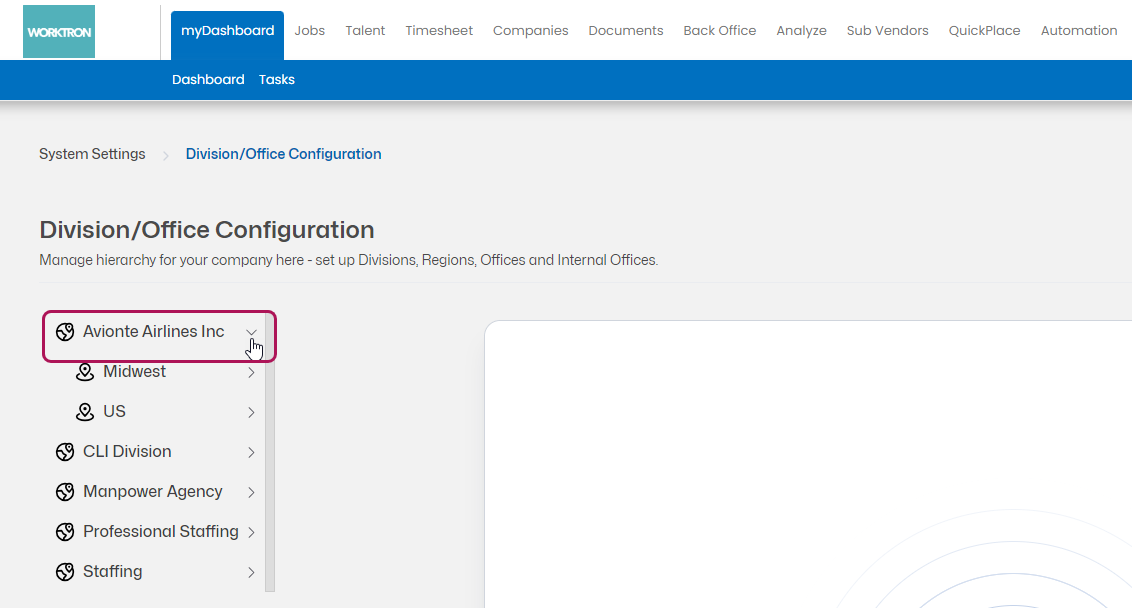Select the Professional Staffing label
Viewport: 1132px width, 608px height.
click(x=160, y=531)
